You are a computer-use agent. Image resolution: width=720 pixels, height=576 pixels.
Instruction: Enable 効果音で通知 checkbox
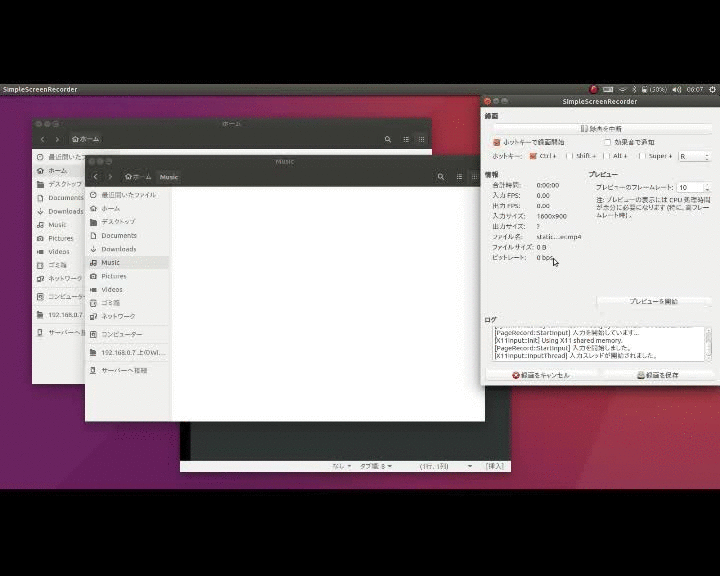608,142
